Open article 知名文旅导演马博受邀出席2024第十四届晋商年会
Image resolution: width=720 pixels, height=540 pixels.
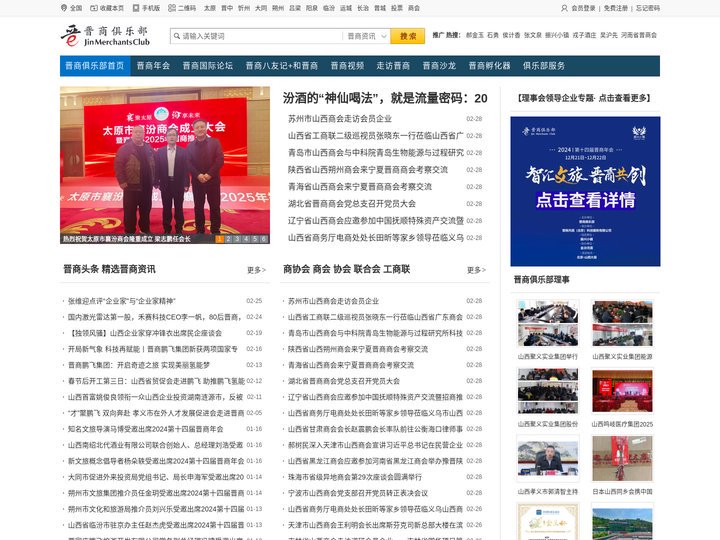(x=146, y=429)
